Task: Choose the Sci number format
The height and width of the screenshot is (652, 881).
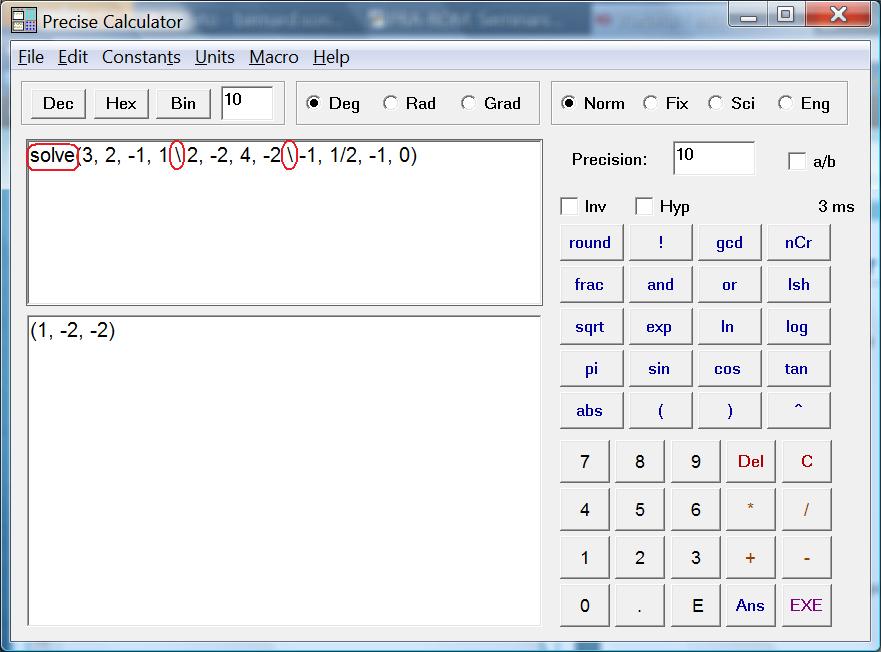Action: [716, 103]
